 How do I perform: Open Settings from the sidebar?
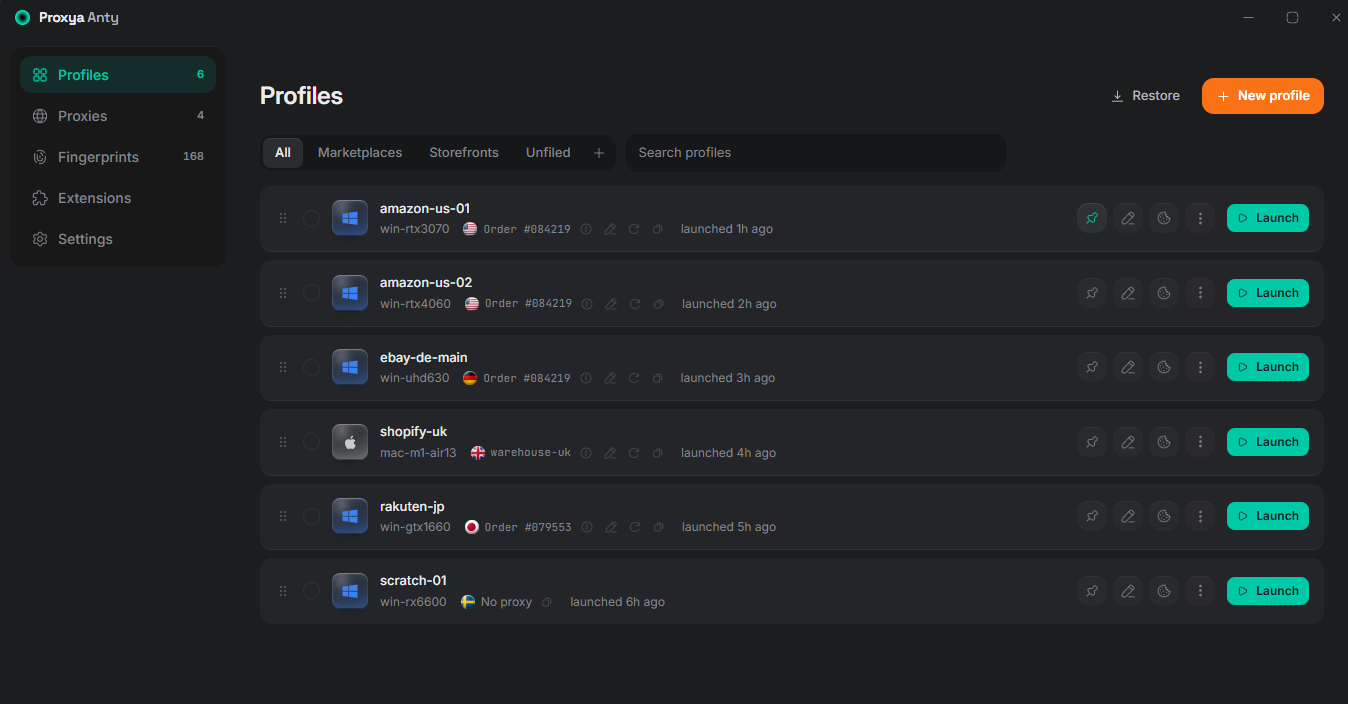pyautogui.click(x=118, y=239)
